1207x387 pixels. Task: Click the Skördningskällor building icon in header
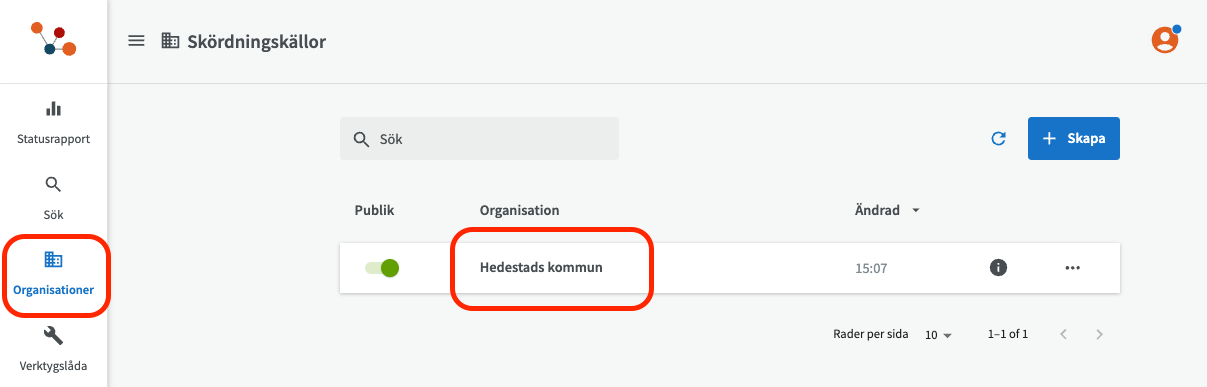170,41
